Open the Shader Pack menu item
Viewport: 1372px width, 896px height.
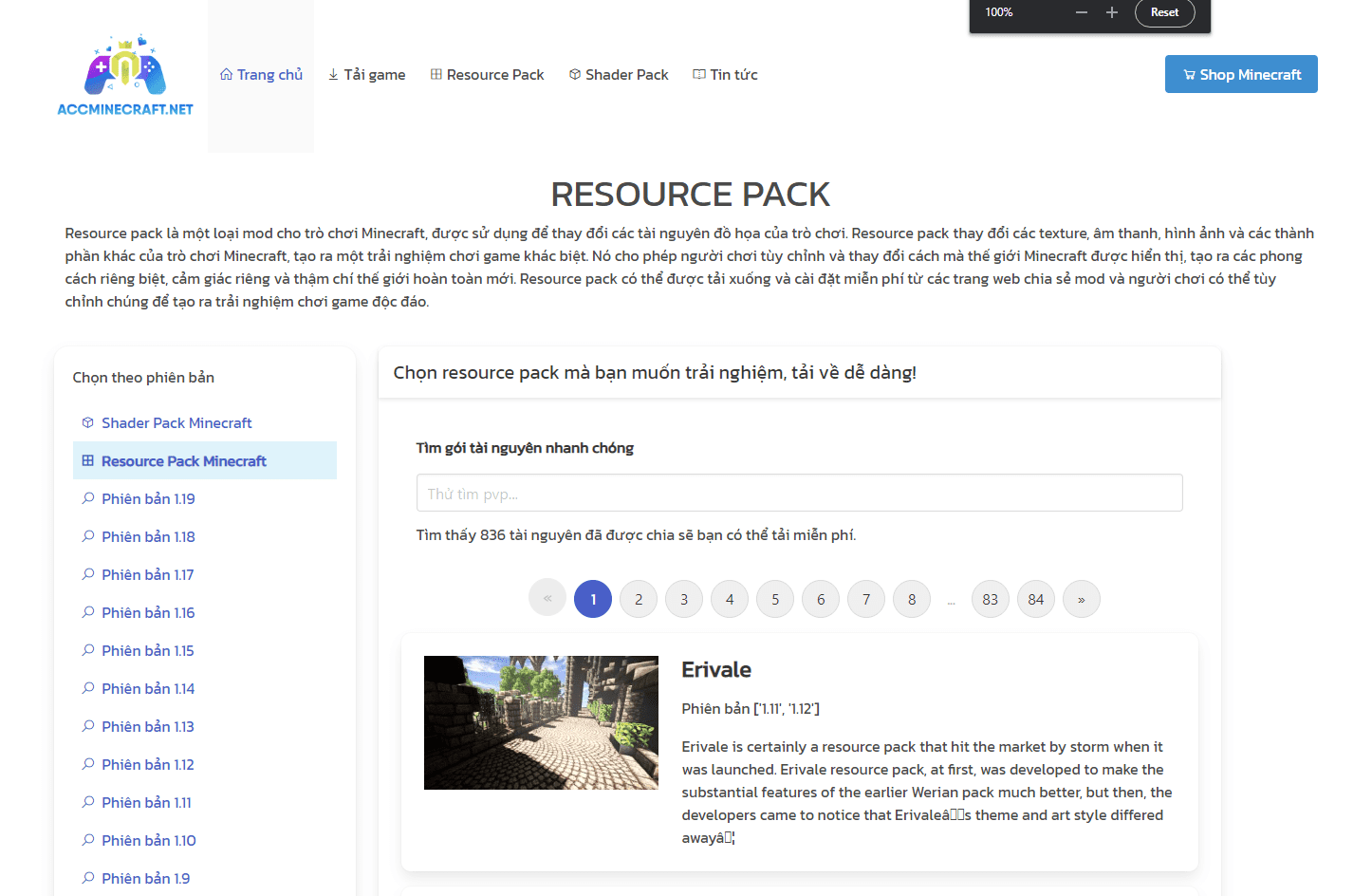pyautogui.click(x=619, y=75)
